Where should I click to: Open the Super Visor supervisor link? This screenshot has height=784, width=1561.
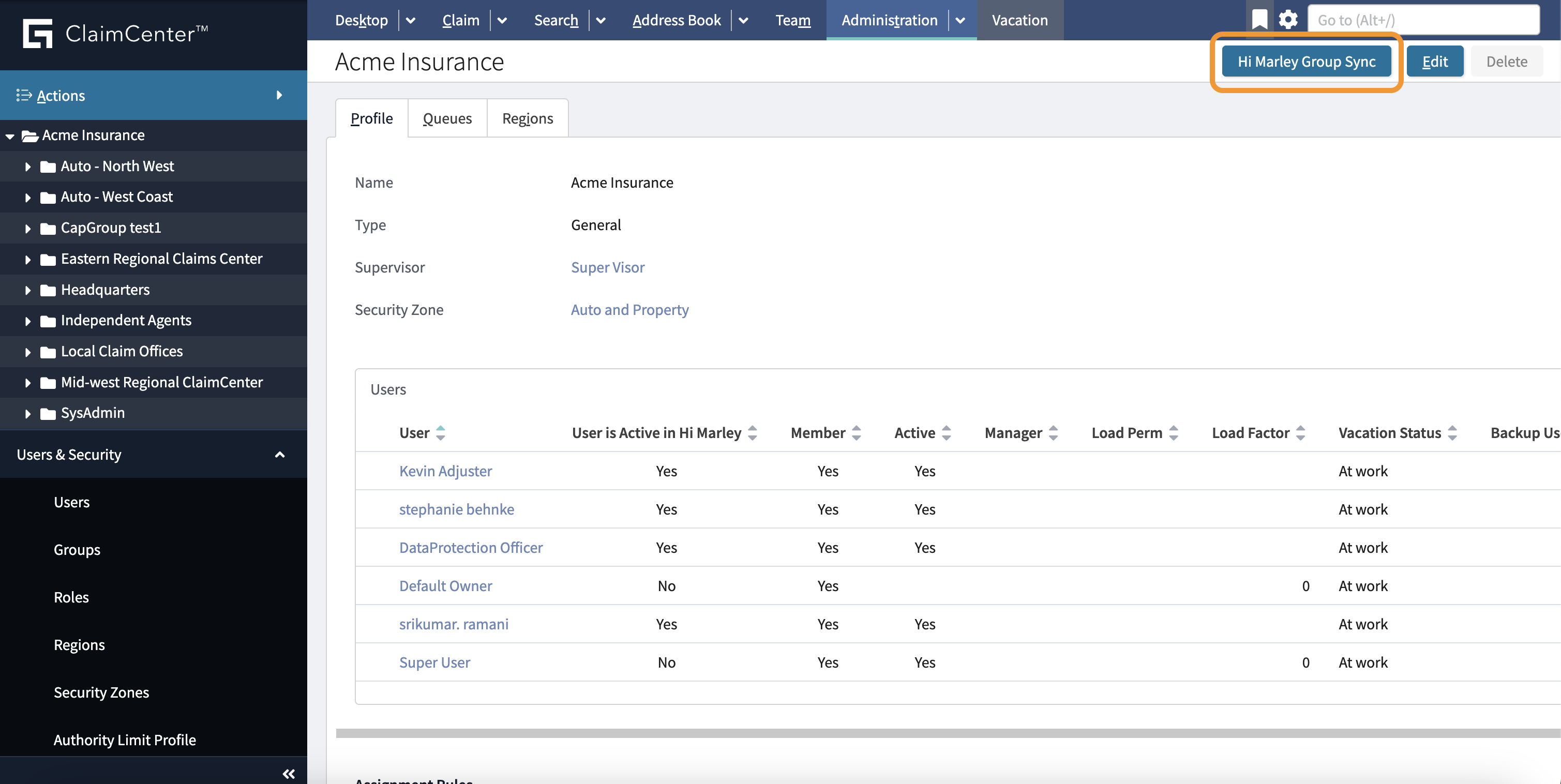pyautogui.click(x=608, y=267)
